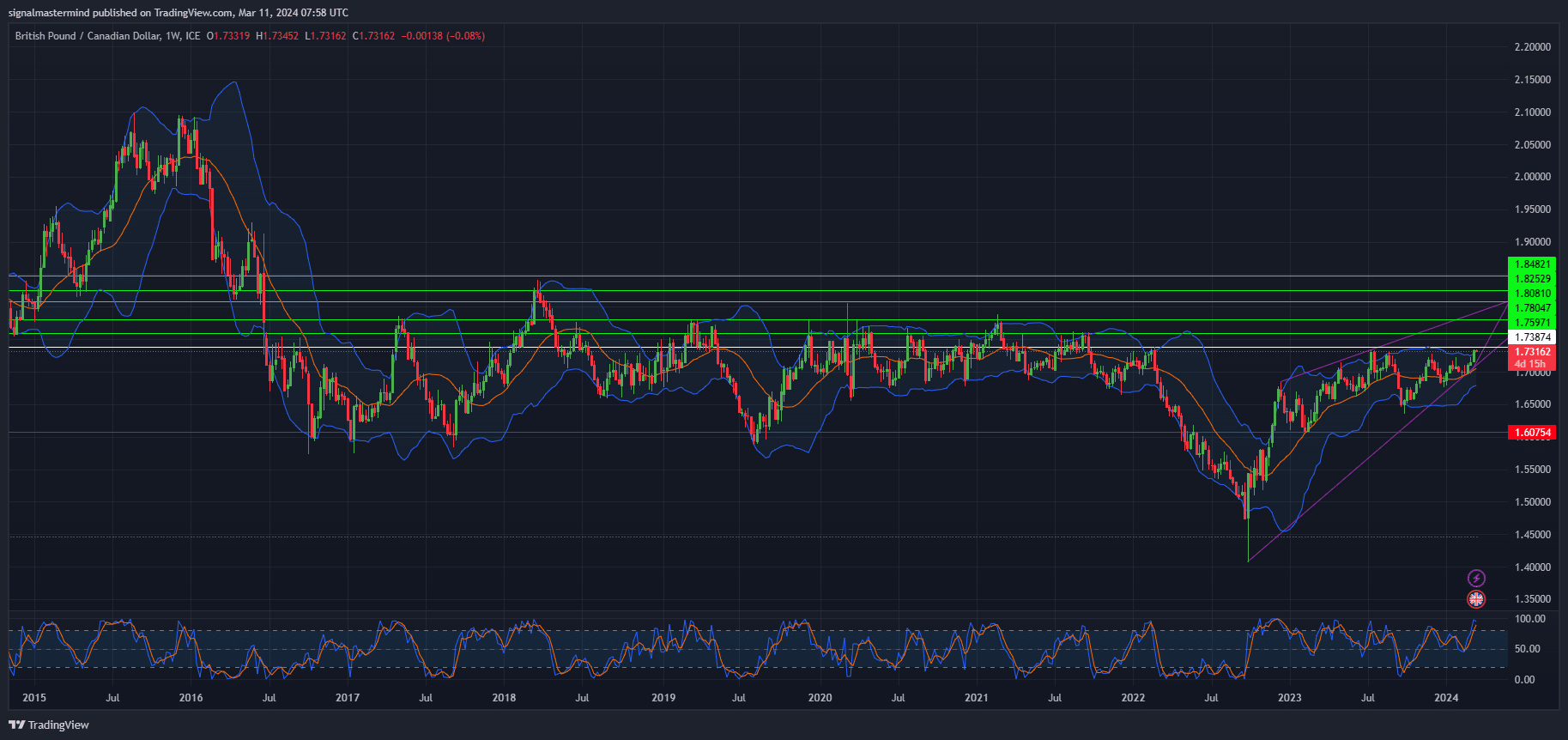Click the 1.50000 price axis value
Screen dimensions: 1568x740
pos(1532,502)
